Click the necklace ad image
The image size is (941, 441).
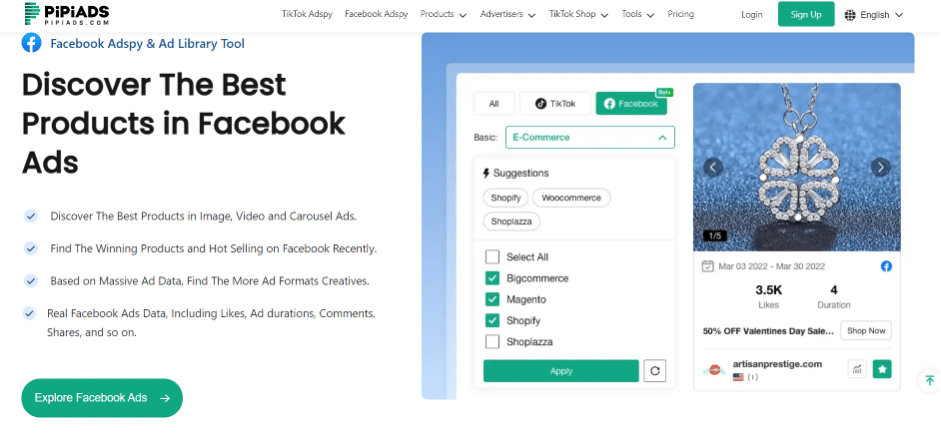(x=797, y=167)
